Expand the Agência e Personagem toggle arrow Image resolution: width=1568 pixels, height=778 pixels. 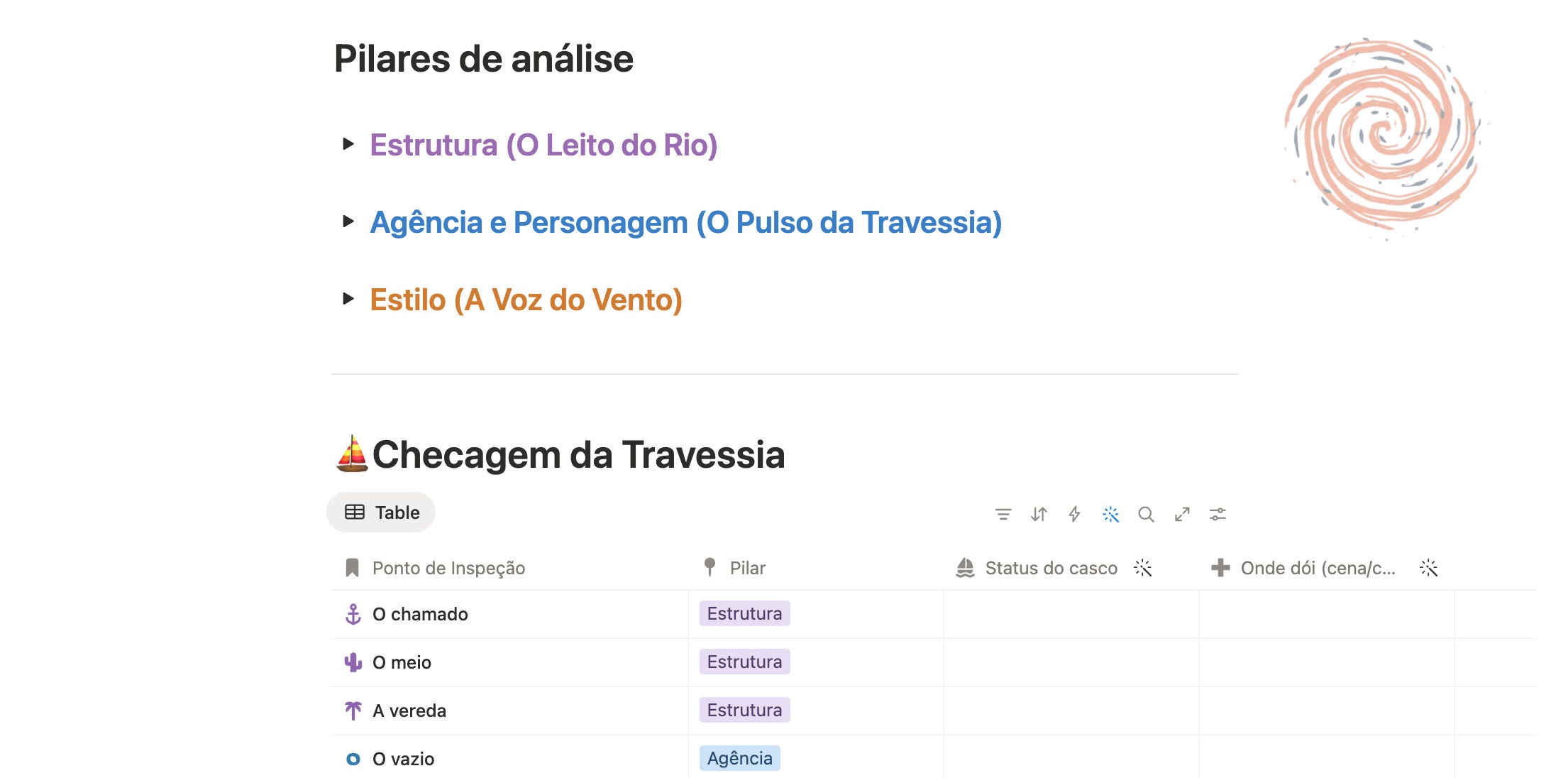[x=348, y=221]
